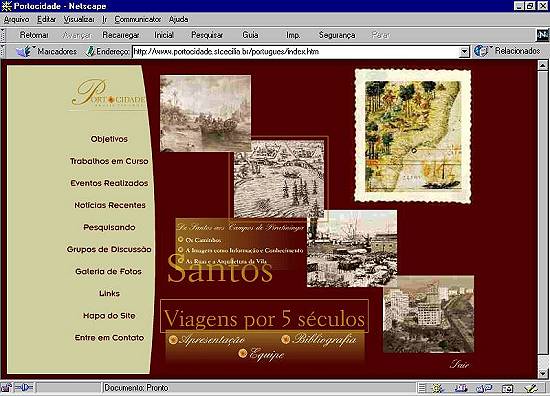The height and width of the screenshot is (396, 550).
Task: Open the Bibliografia link
Action: tap(320, 339)
